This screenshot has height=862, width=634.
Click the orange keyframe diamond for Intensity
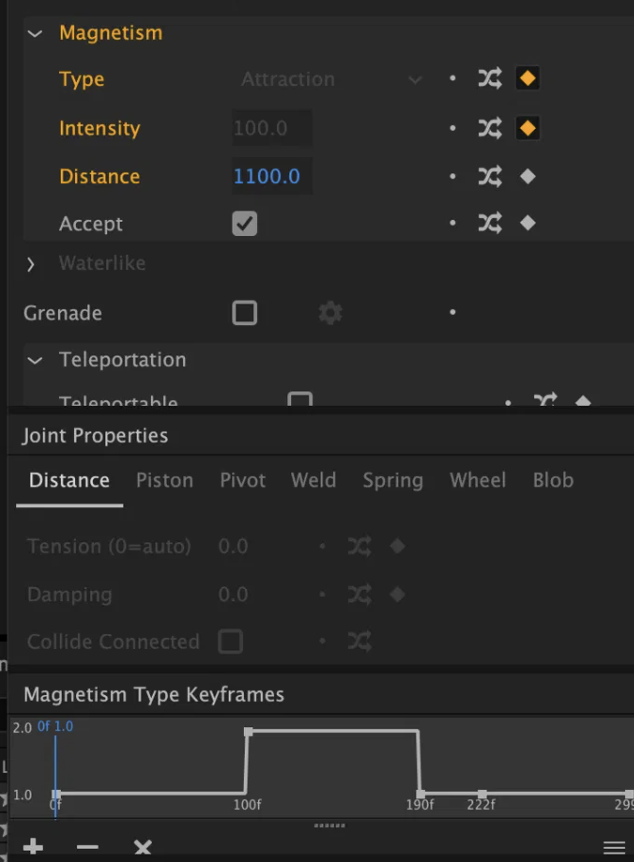coord(527,128)
